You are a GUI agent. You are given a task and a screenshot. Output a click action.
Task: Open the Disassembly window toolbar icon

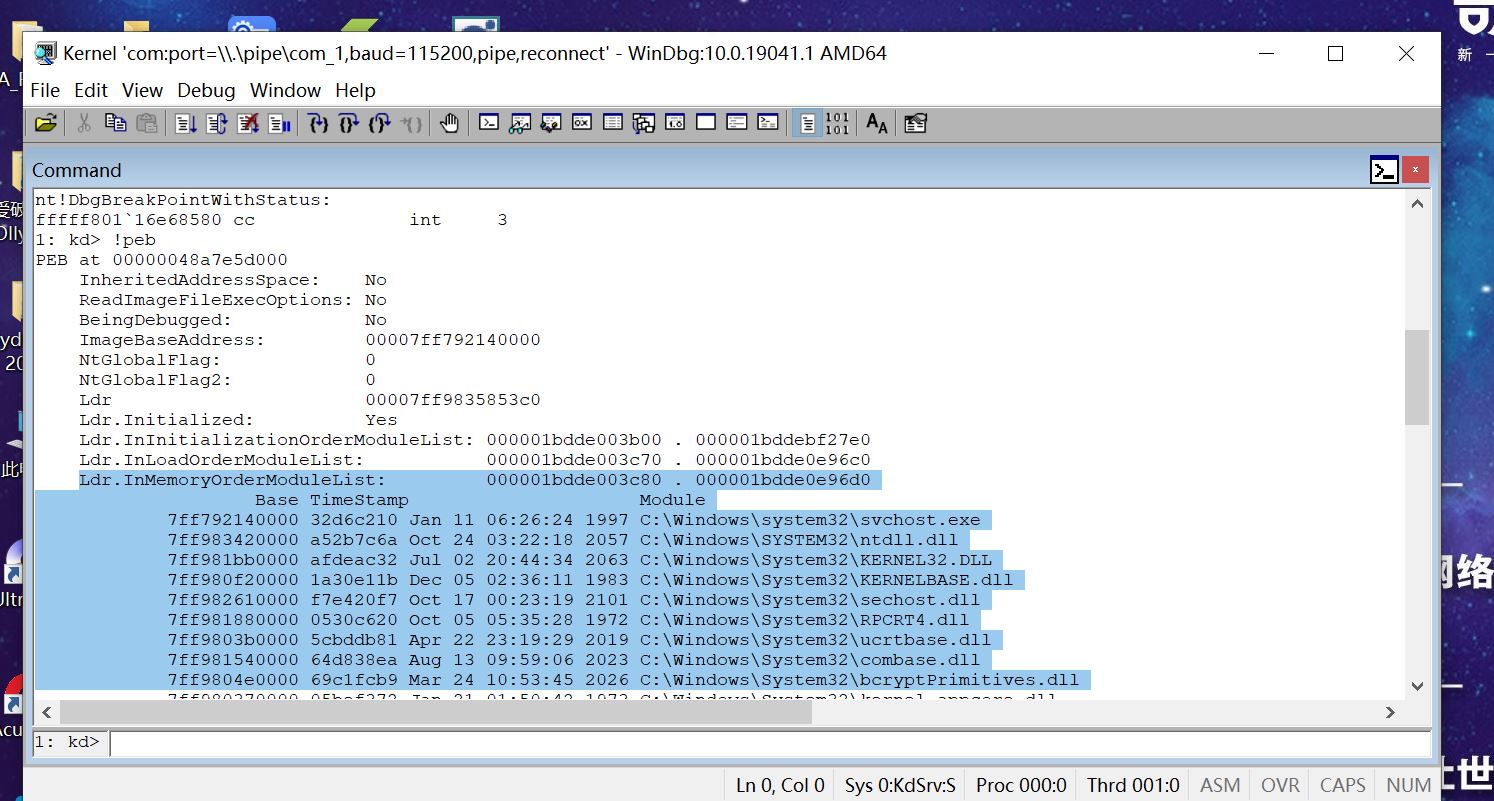pyautogui.click(x=675, y=122)
